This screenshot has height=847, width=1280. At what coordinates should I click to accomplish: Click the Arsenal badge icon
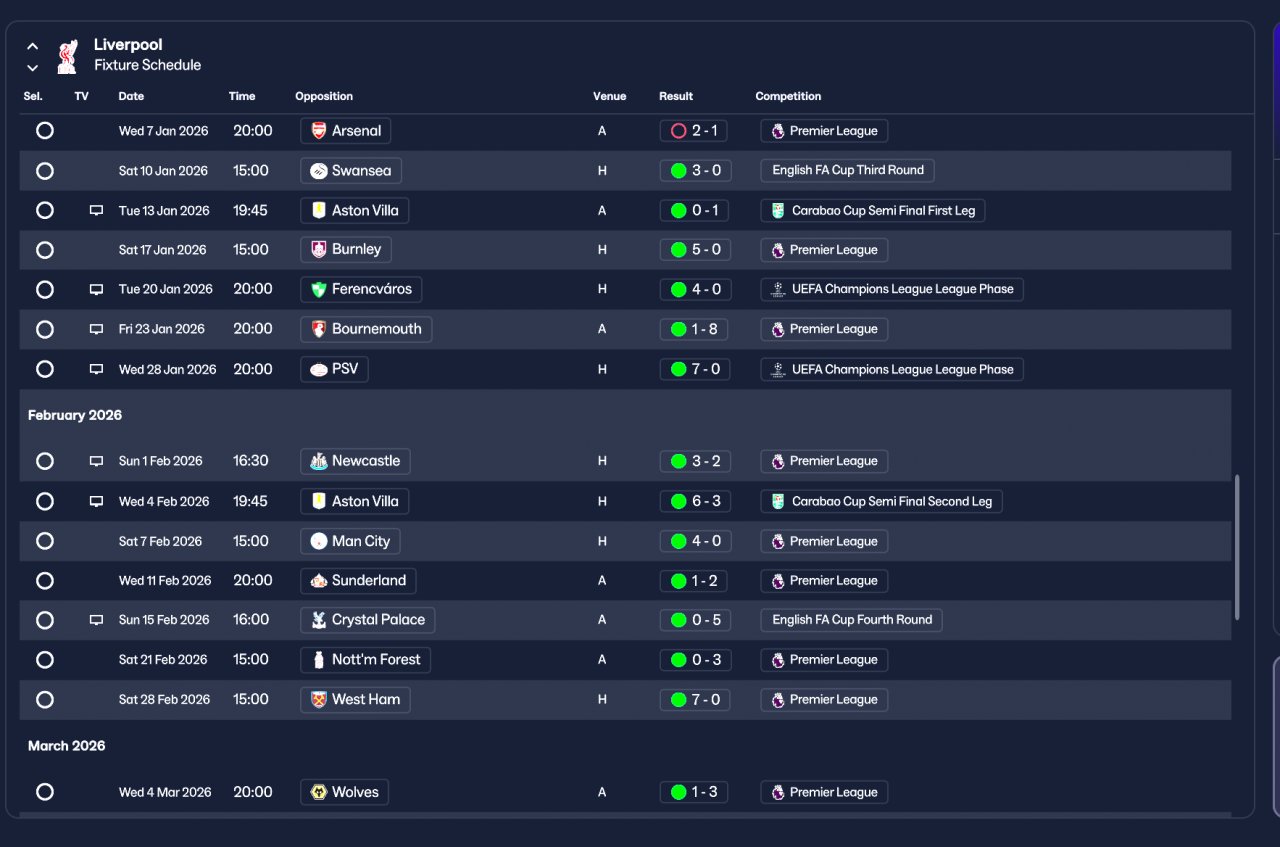tap(319, 131)
